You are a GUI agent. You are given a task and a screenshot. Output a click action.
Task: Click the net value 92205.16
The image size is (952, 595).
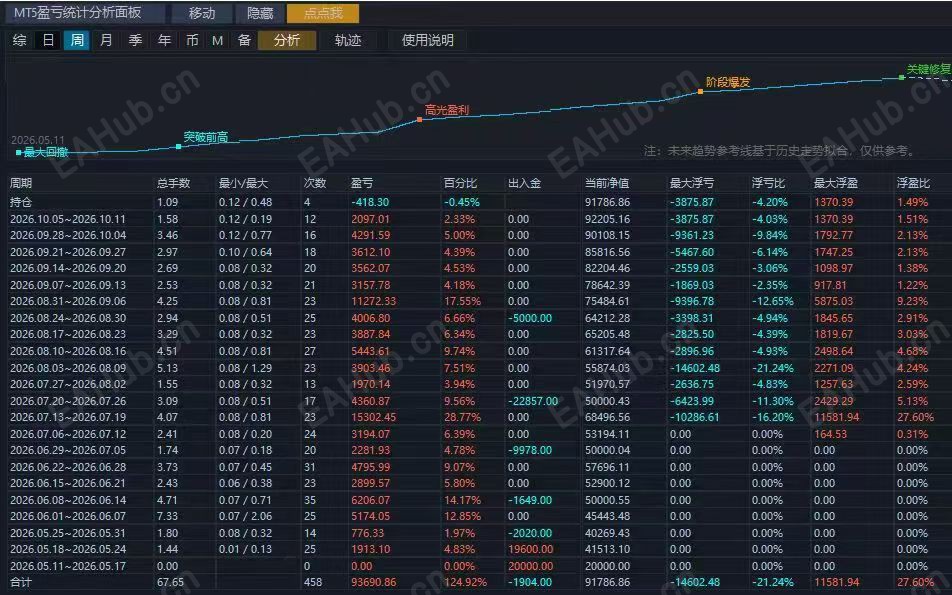(607, 219)
